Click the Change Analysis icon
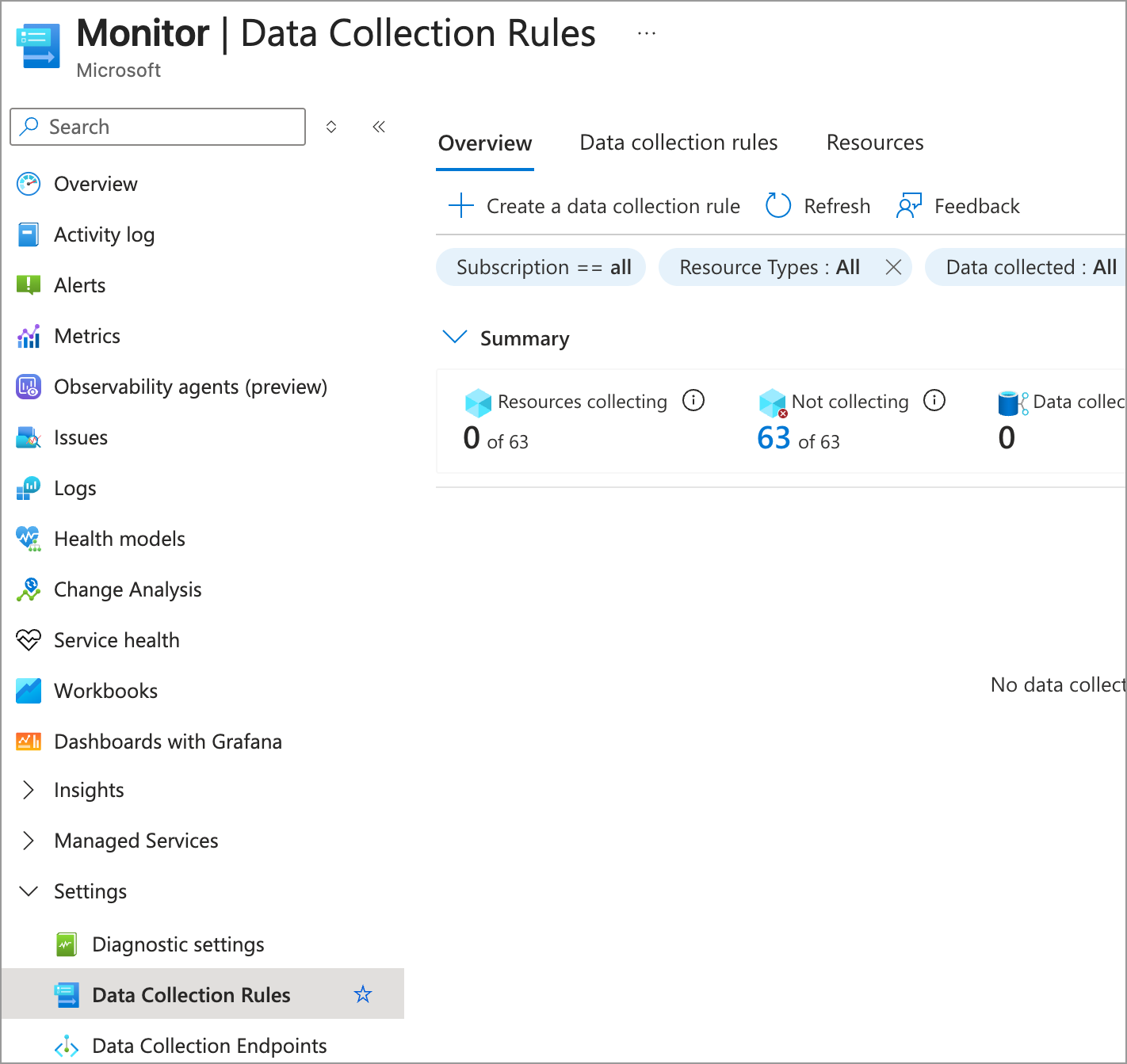The width and height of the screenshot is (1127, 1064). (x=29, y=589)
